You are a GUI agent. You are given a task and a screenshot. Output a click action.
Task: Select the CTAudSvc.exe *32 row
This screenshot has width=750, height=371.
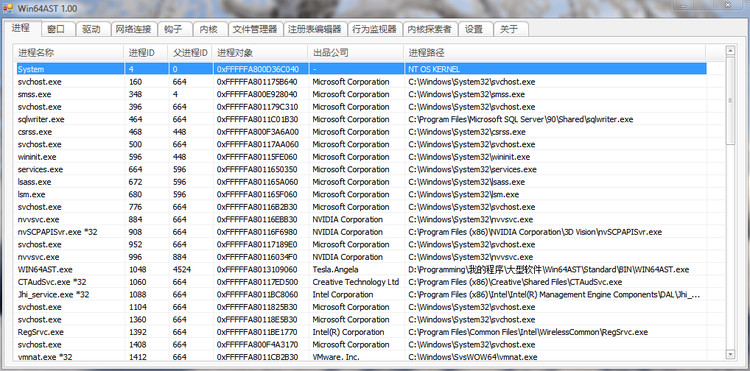pyautogui.click(x=361, y=282)
